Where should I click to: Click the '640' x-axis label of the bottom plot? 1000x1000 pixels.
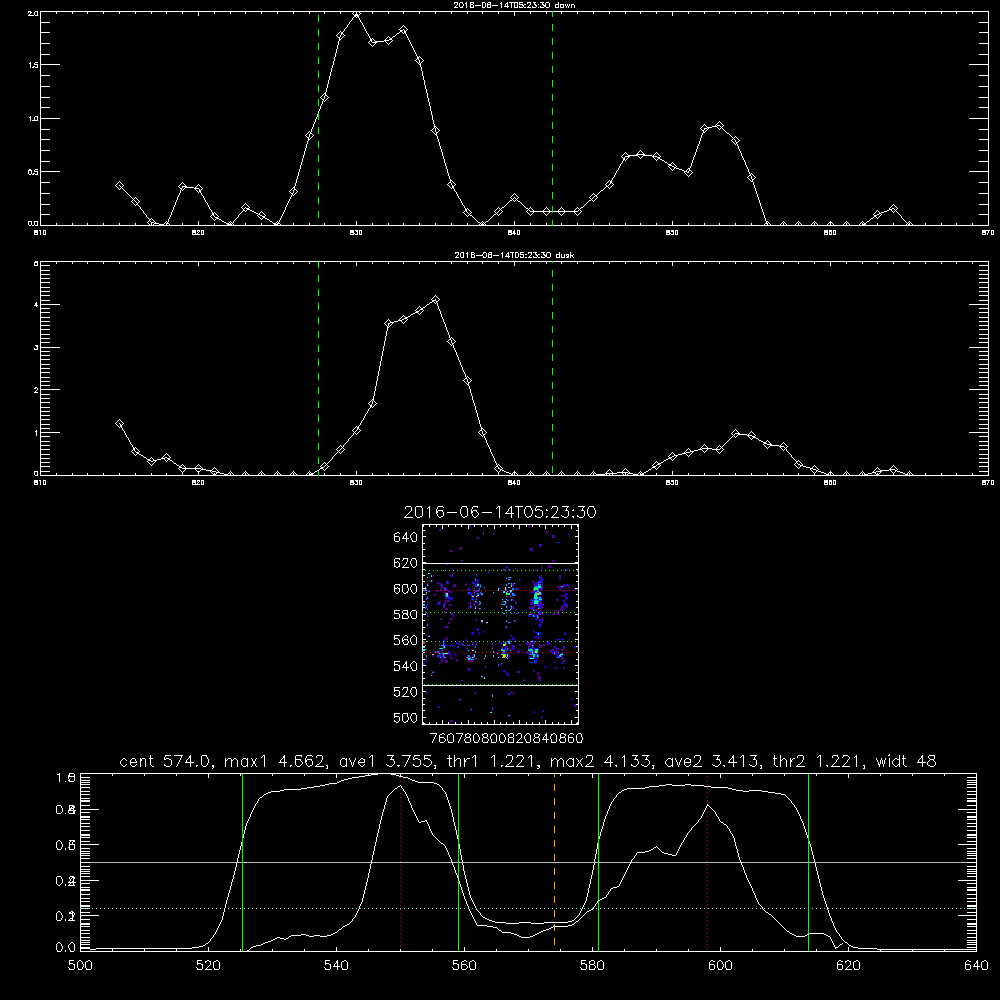pos(976,966)
